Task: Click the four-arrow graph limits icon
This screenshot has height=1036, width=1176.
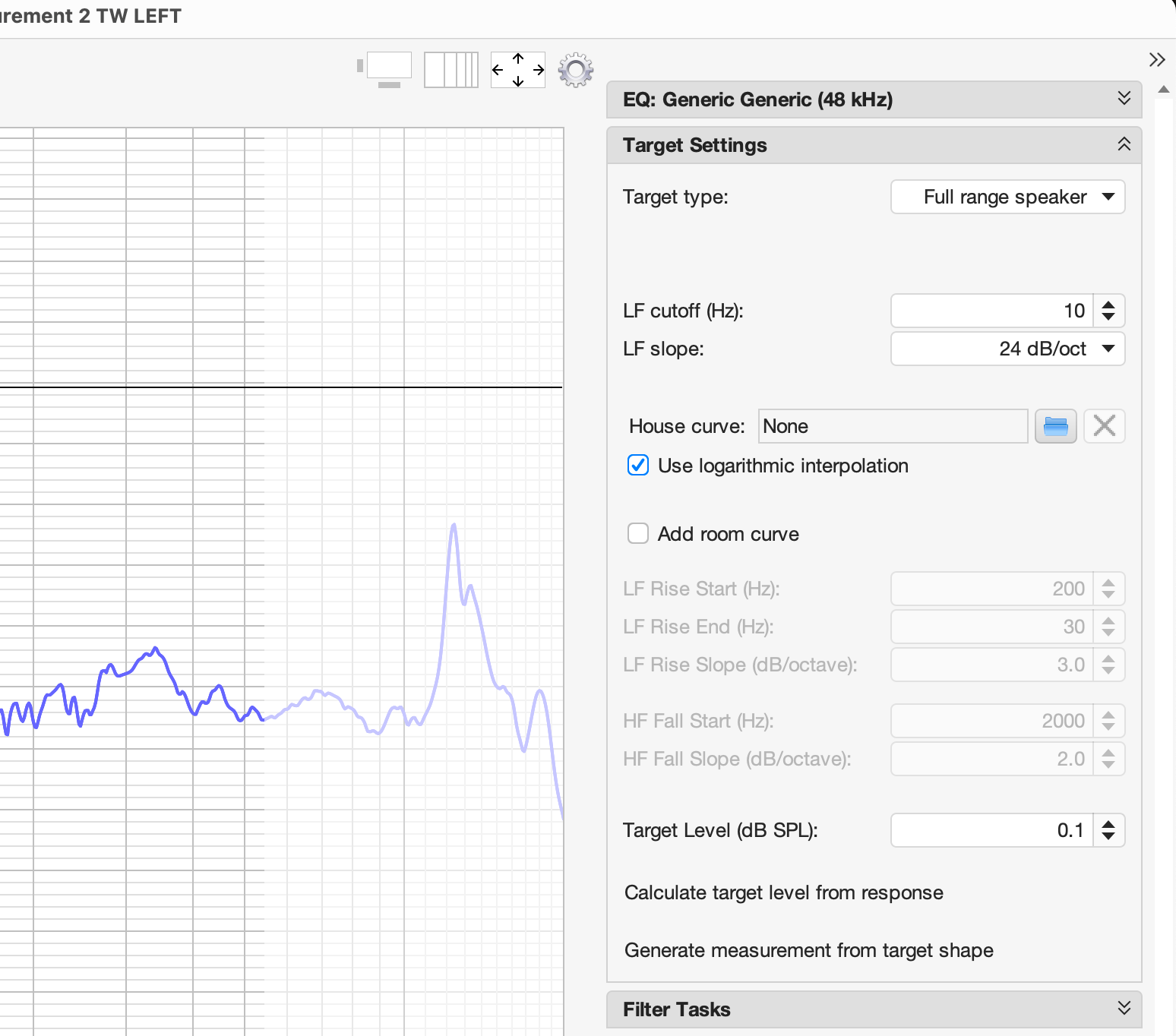Action: coord(517,70)
